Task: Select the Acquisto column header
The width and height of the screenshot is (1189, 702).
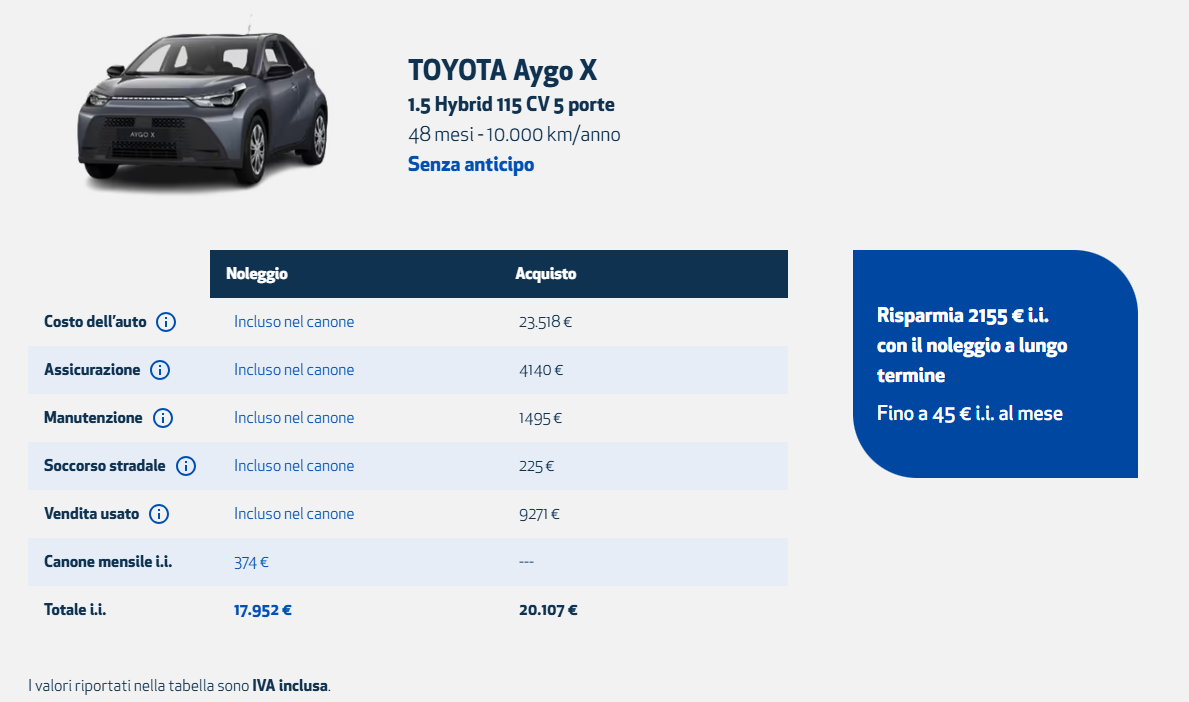Action: 545,274
